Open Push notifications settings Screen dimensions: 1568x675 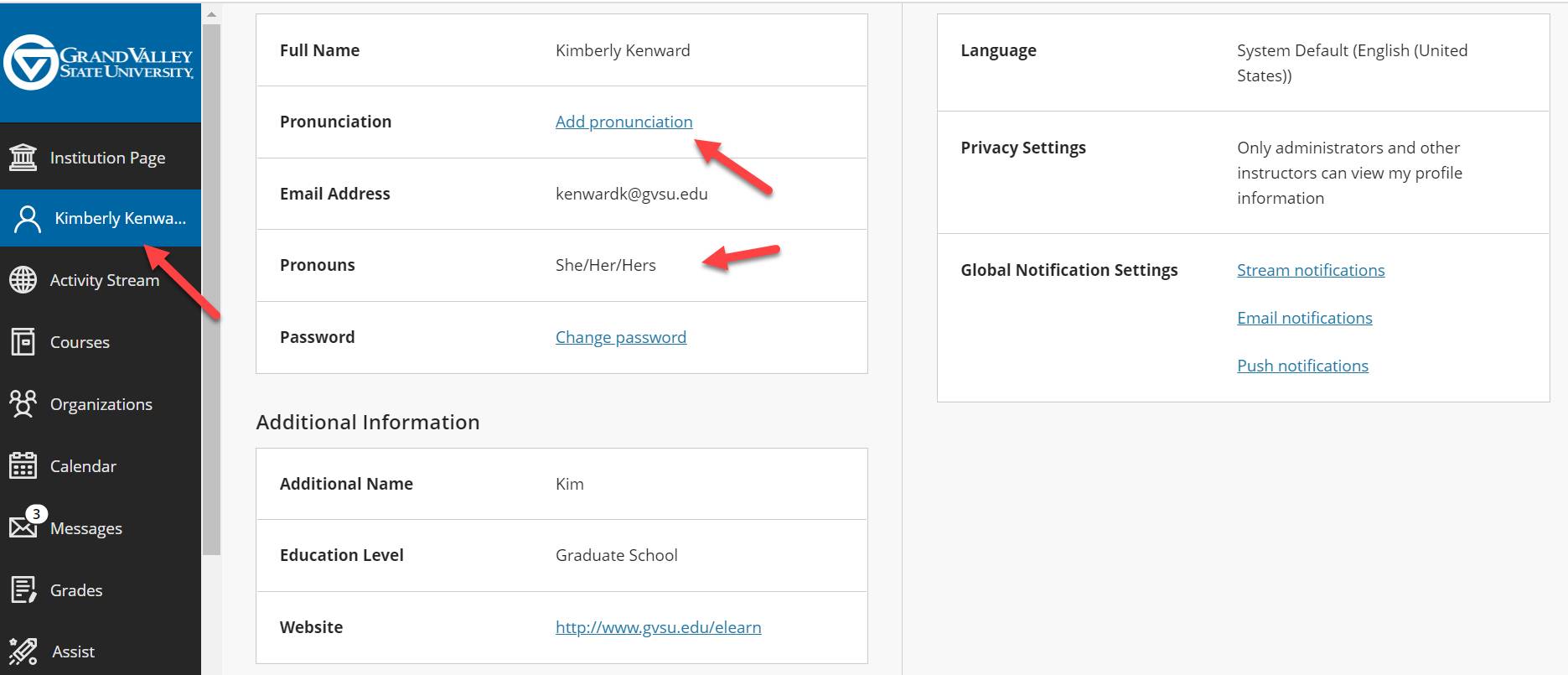pyautogui.click(x=1302, y=366)
